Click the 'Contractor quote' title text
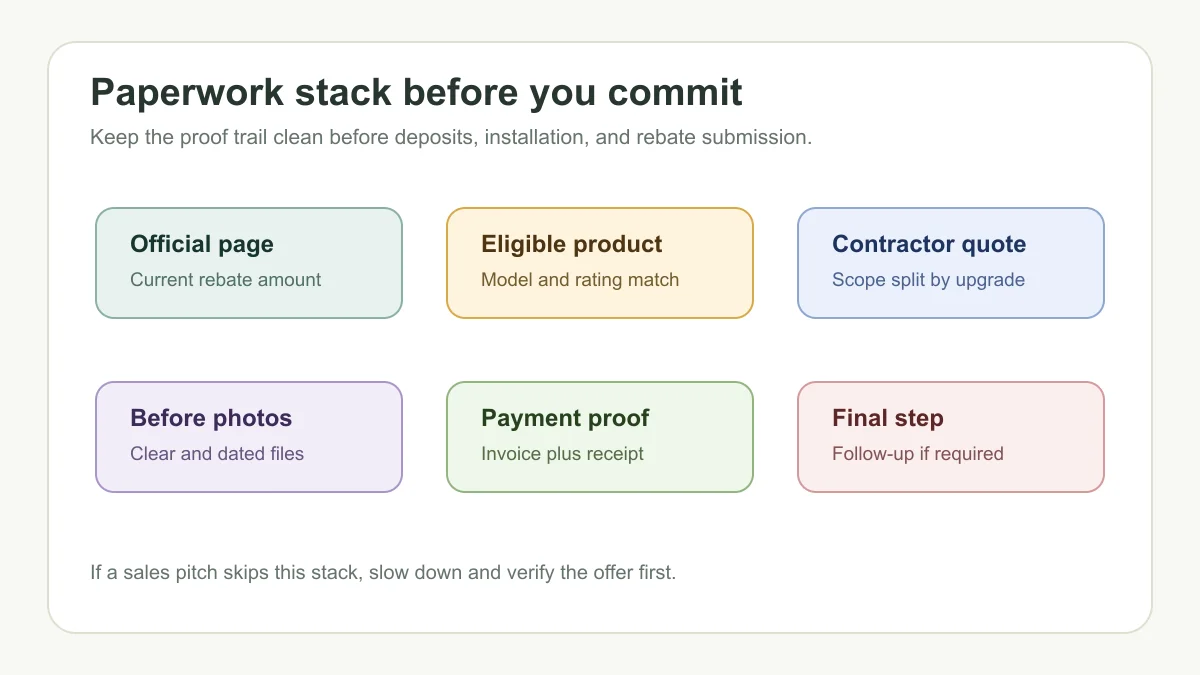Viewport: 1200px width, 675px height. click(x=929, y=245)
